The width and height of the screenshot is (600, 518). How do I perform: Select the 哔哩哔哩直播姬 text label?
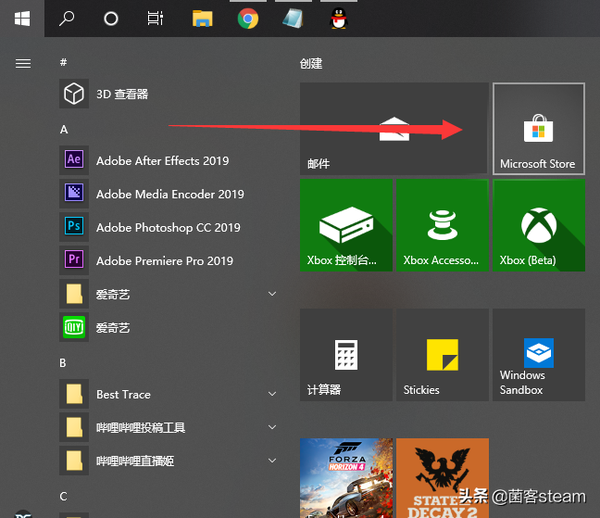(135, 461)
